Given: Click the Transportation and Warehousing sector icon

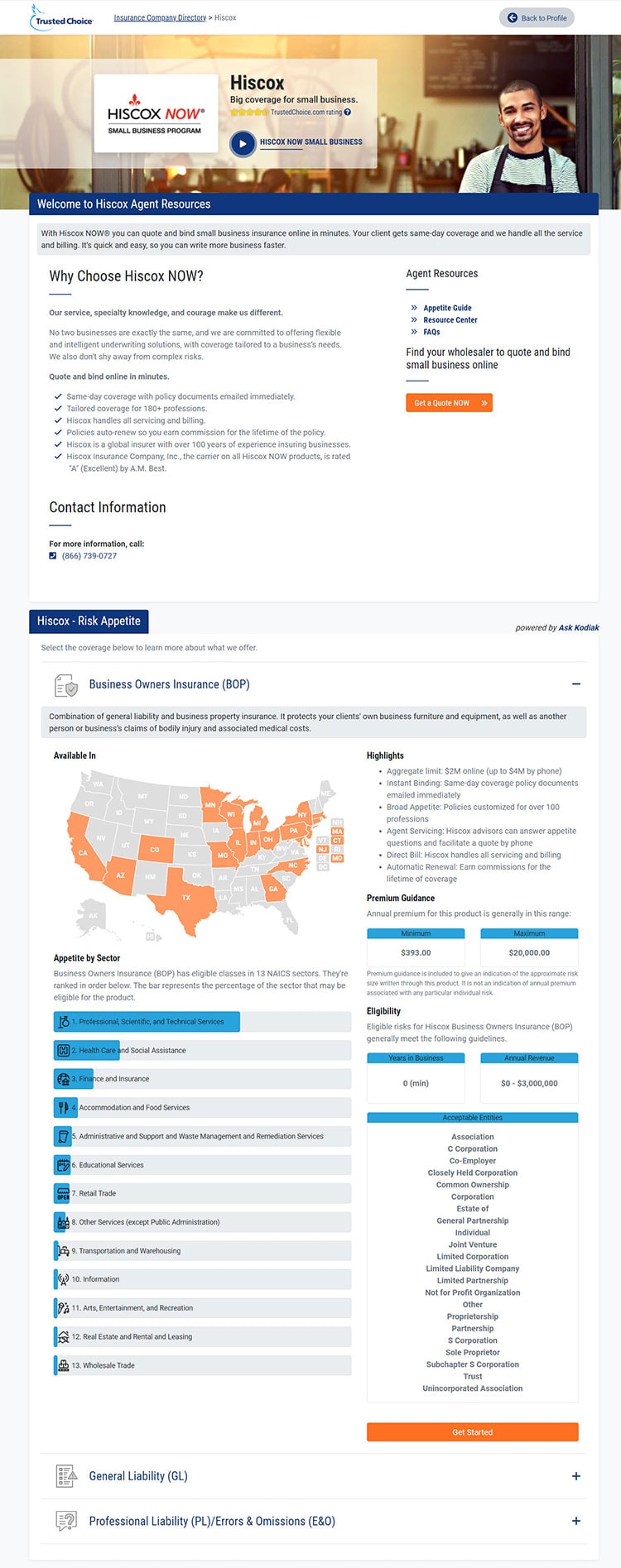Looking at the screenshot, I should pos(63,1251).
